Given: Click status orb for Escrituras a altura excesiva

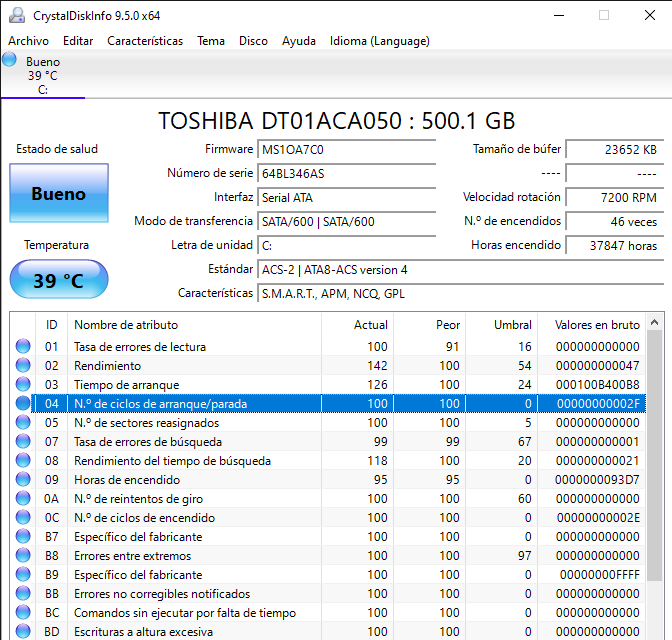Looking at the screenshot, I should pos(23,632).
